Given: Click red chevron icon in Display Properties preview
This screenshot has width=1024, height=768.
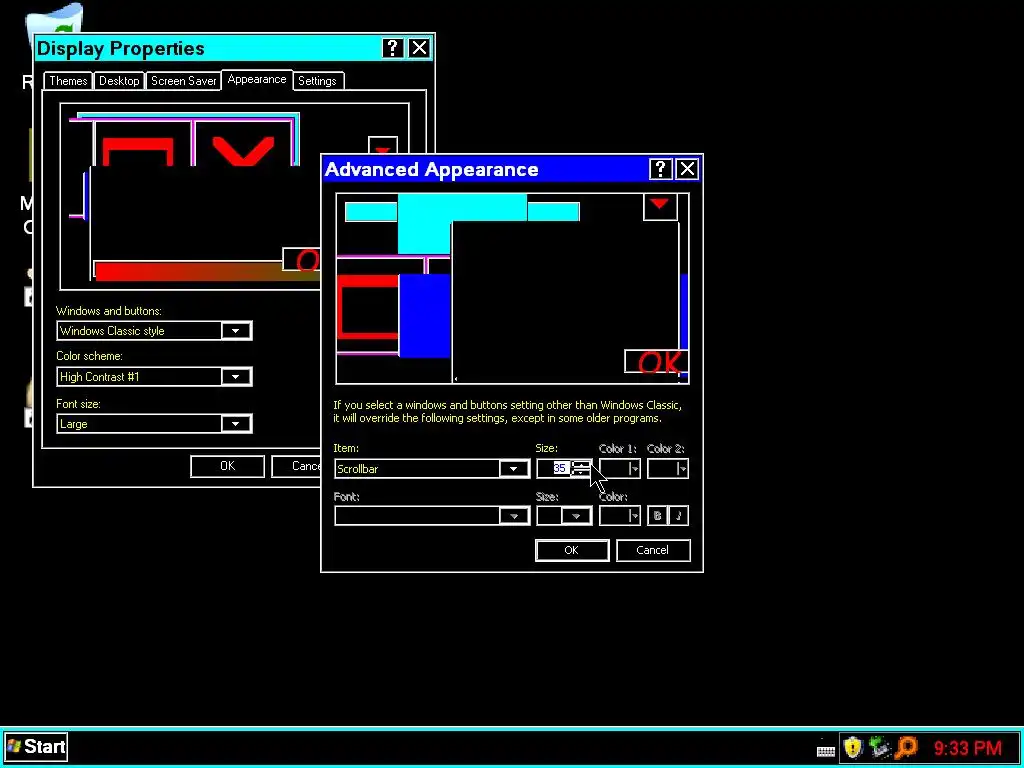Looking at the screenshot, I should 244,150.
